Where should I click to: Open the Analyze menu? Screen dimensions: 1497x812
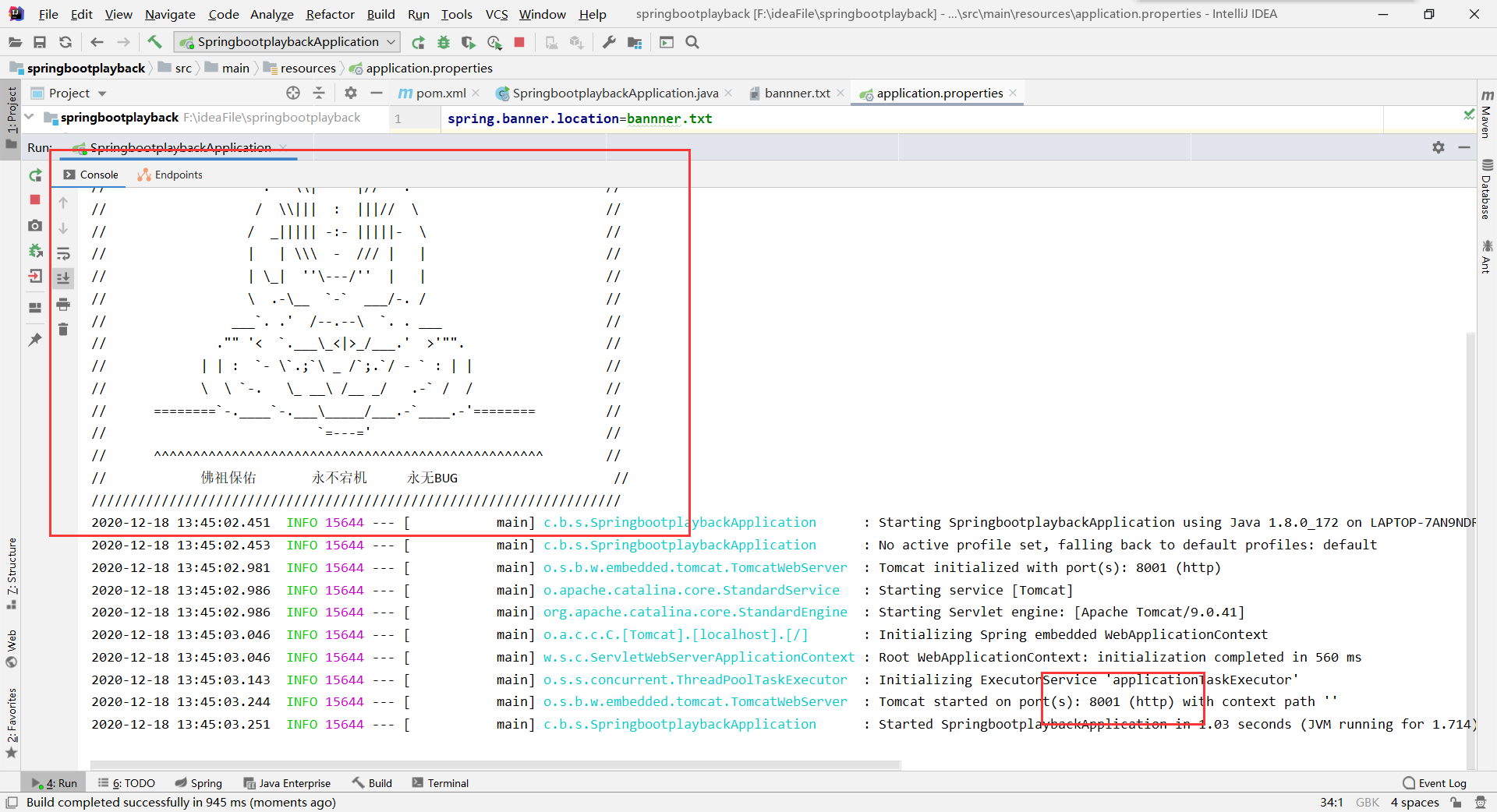point(271,14)
